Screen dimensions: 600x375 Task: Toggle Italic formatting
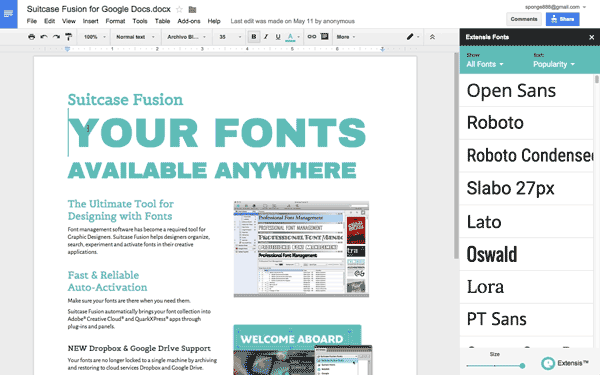266,37
